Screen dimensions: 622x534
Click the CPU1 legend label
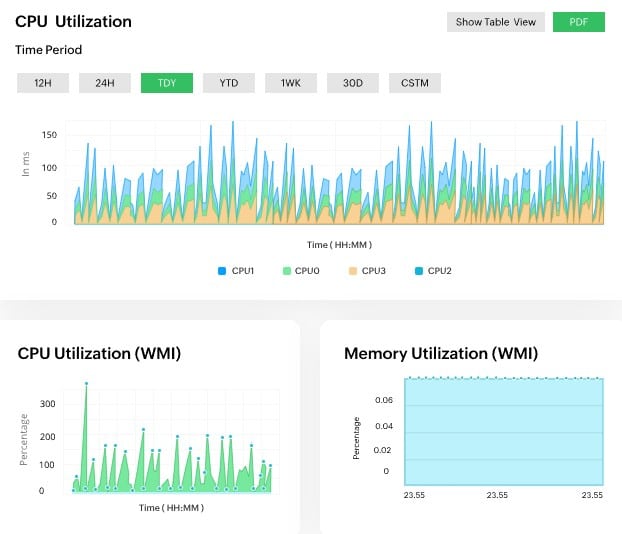243,271
